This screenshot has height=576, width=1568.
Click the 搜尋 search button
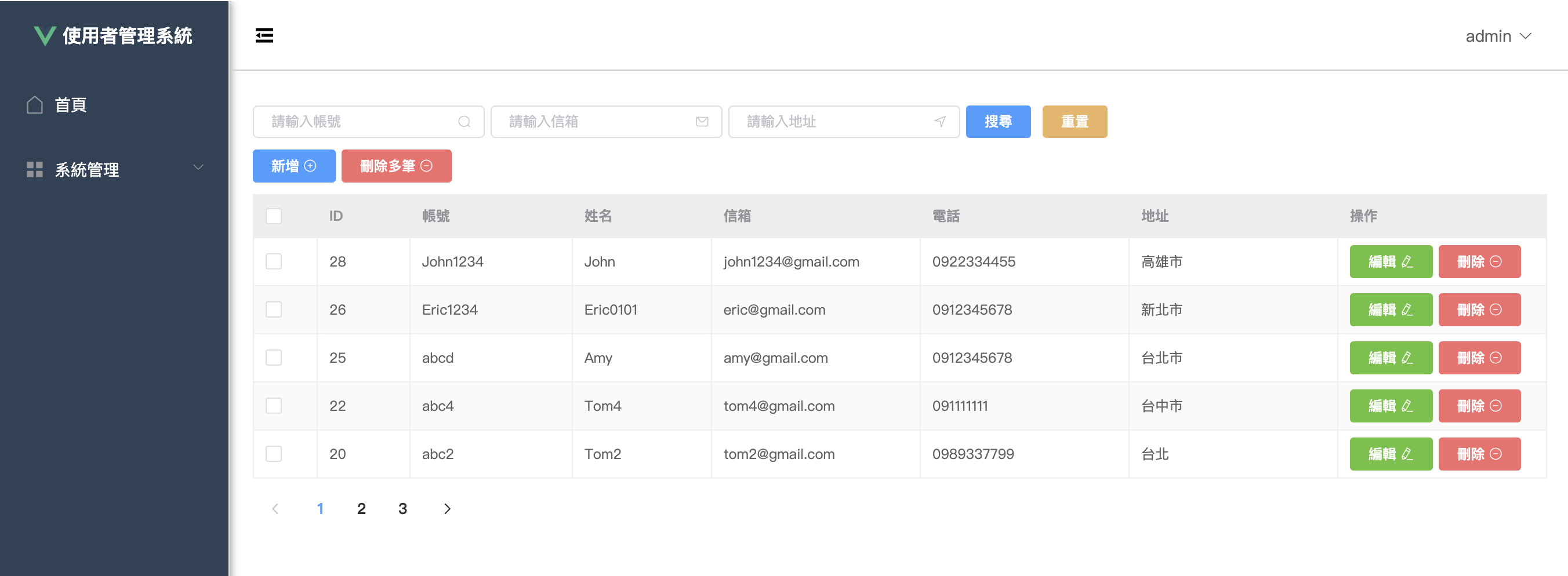tap(997, 121)
